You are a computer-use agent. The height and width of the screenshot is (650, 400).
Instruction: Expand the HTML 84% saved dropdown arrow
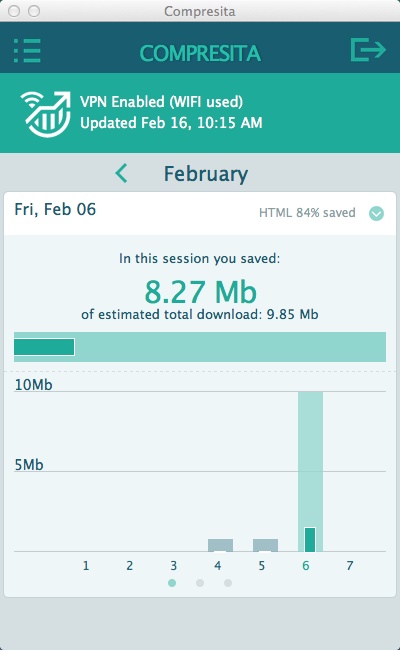pos(376,213)
